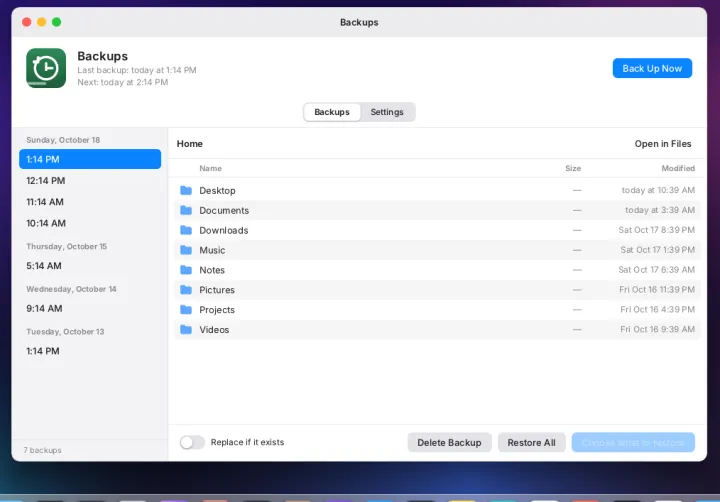720x502 pixels.
Task: Select the 10:14 AM backup
Action: click(x=90, y=223)
